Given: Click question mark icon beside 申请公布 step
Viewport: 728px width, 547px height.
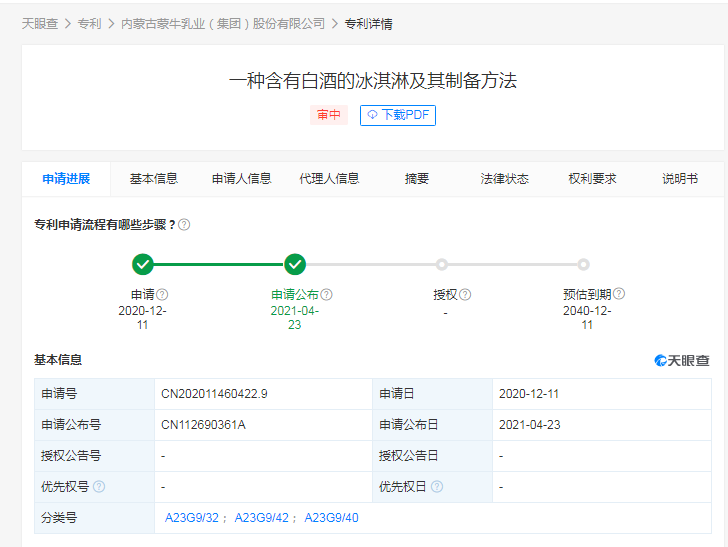Looking at the screenshot, I should [x=326, y=295].
